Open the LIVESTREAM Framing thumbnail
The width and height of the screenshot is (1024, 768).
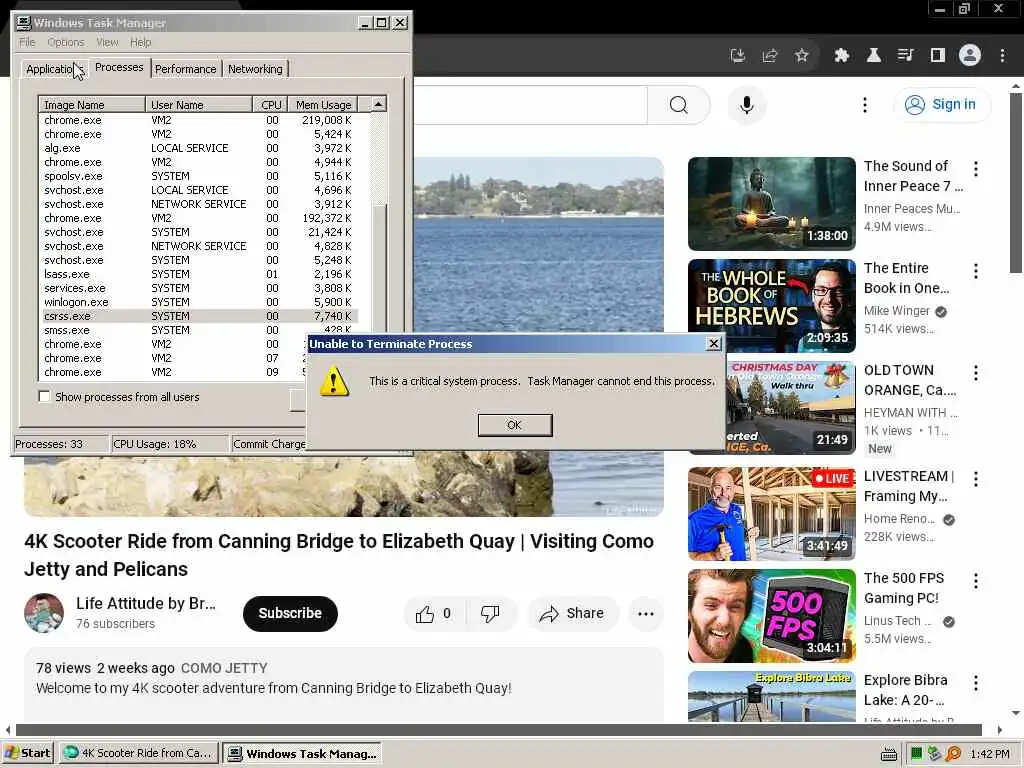click(771, 514)
